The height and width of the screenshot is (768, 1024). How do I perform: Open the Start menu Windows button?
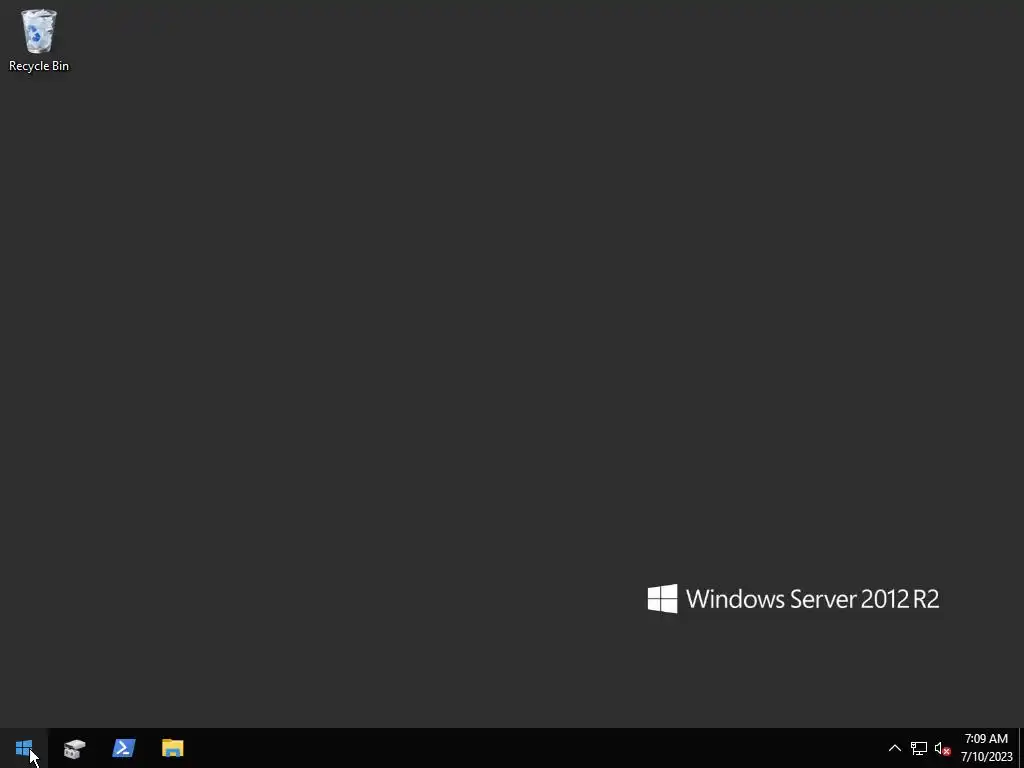(24, 748)
